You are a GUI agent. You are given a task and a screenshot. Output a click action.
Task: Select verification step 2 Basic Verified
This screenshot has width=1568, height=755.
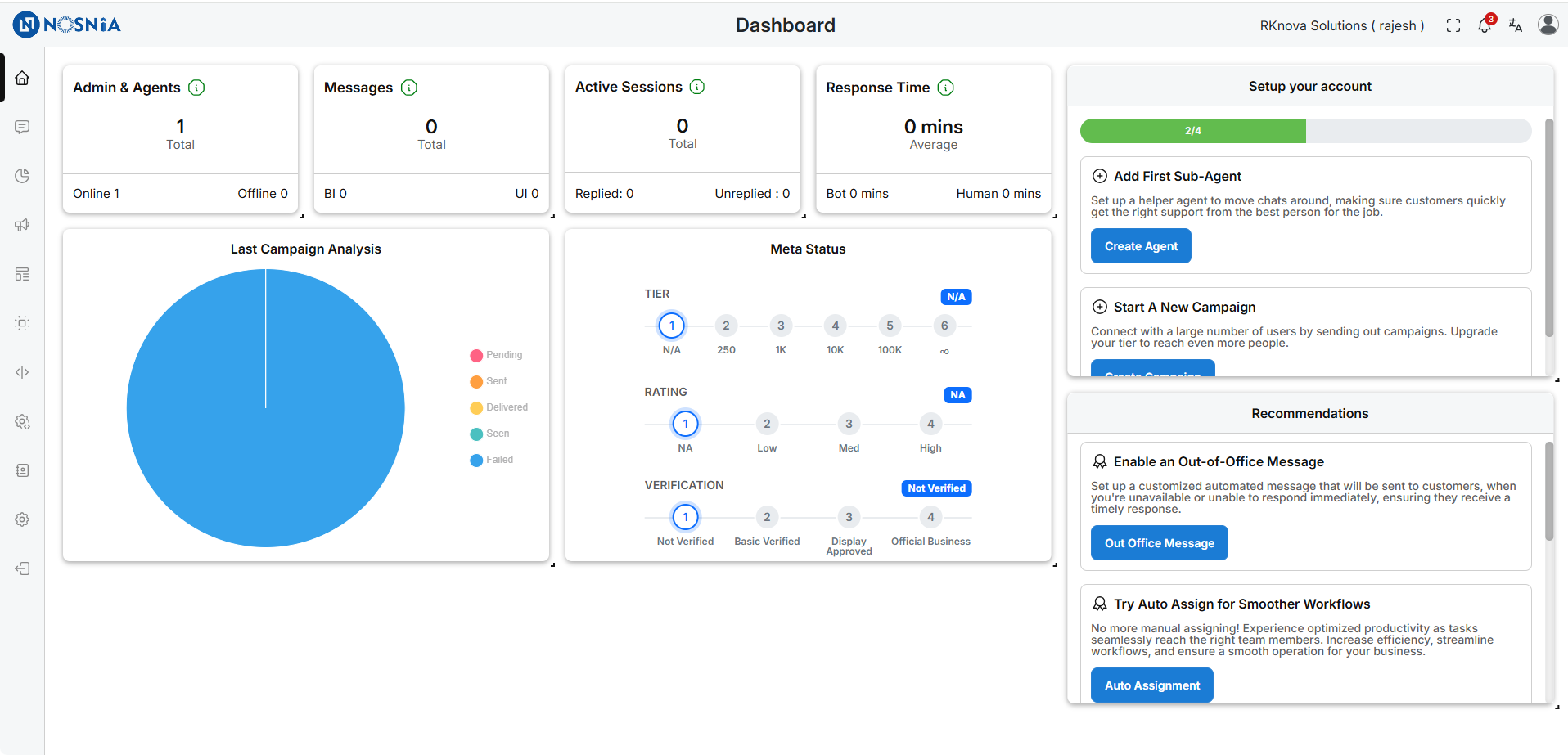click(767, 517)
